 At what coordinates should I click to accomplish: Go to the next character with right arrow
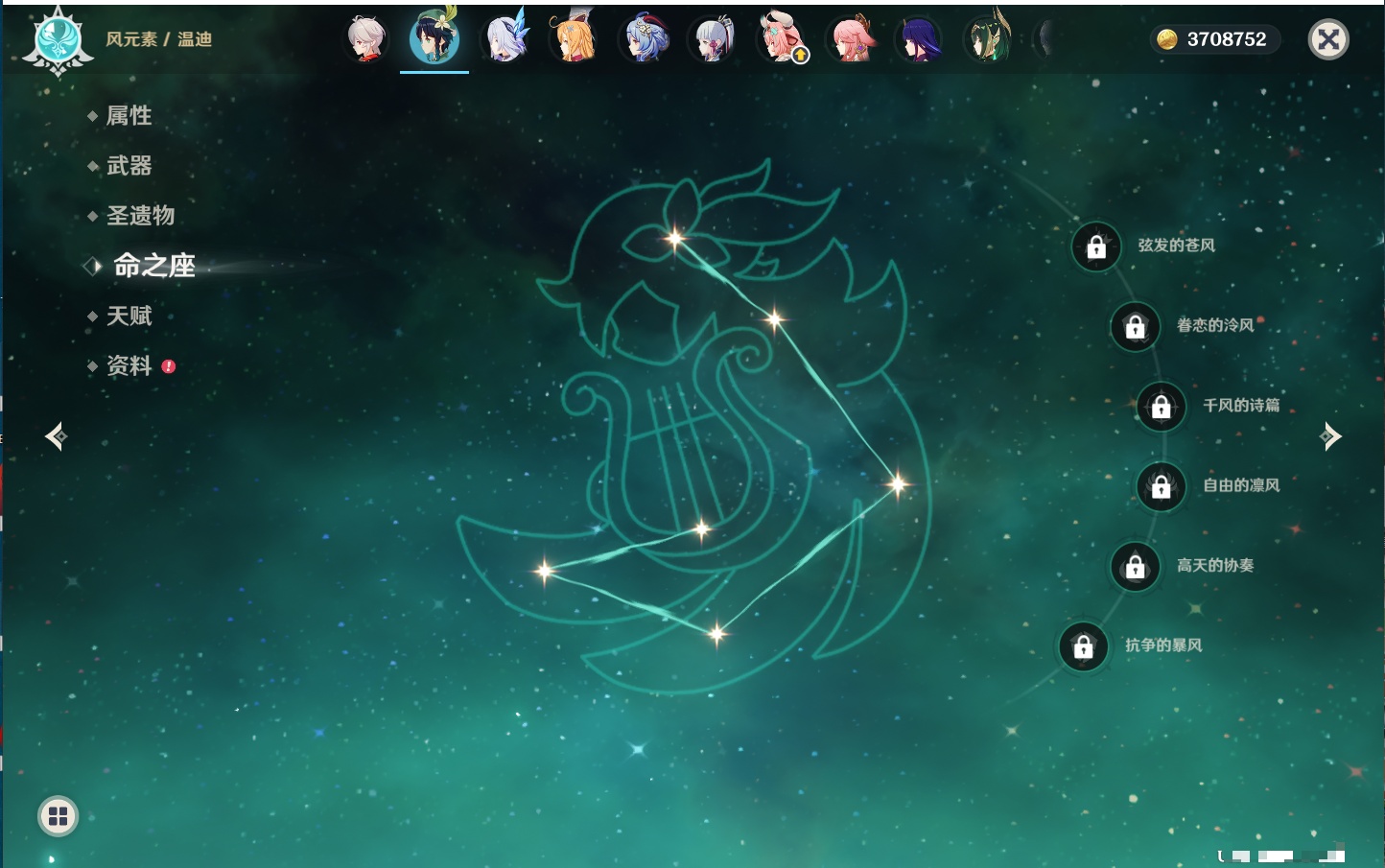[1330, 436]
